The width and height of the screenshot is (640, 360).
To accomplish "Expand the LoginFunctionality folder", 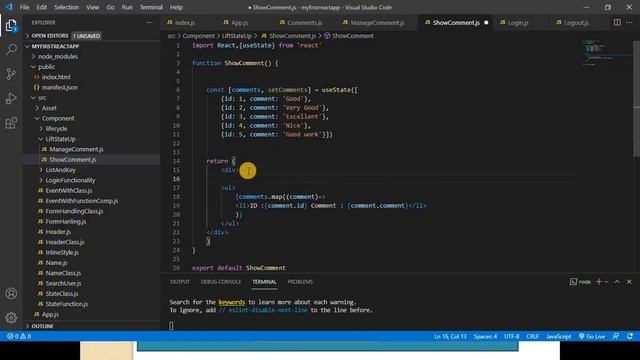I will click(70, 180).
